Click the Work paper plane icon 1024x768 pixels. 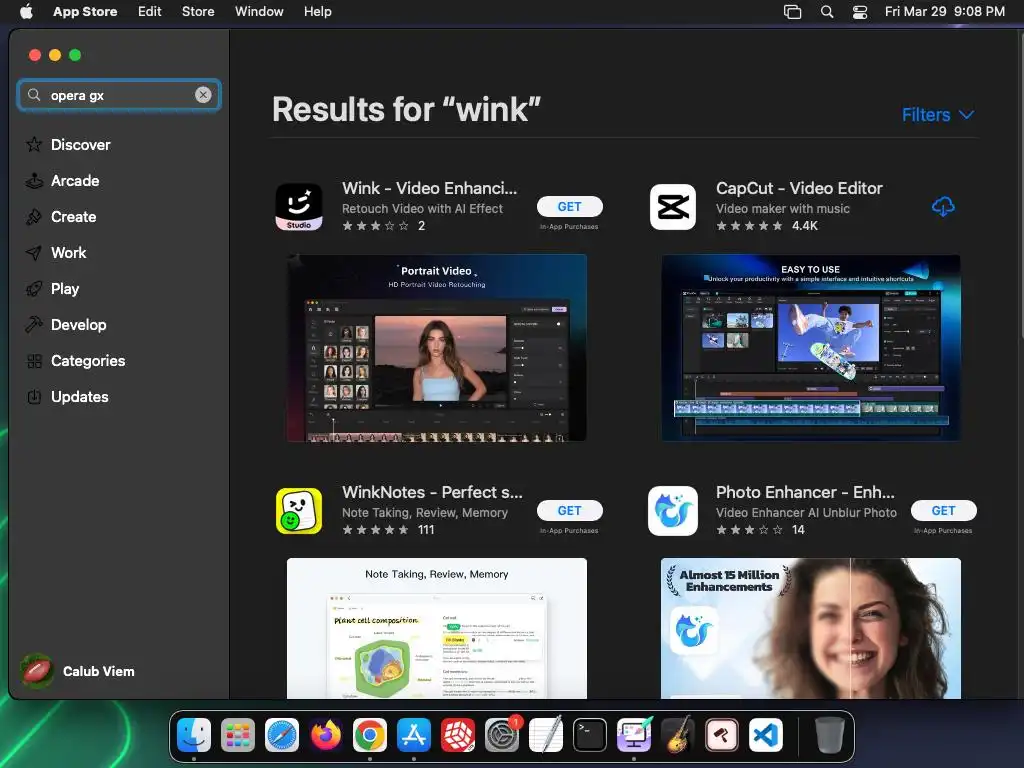tap(34, 252)
